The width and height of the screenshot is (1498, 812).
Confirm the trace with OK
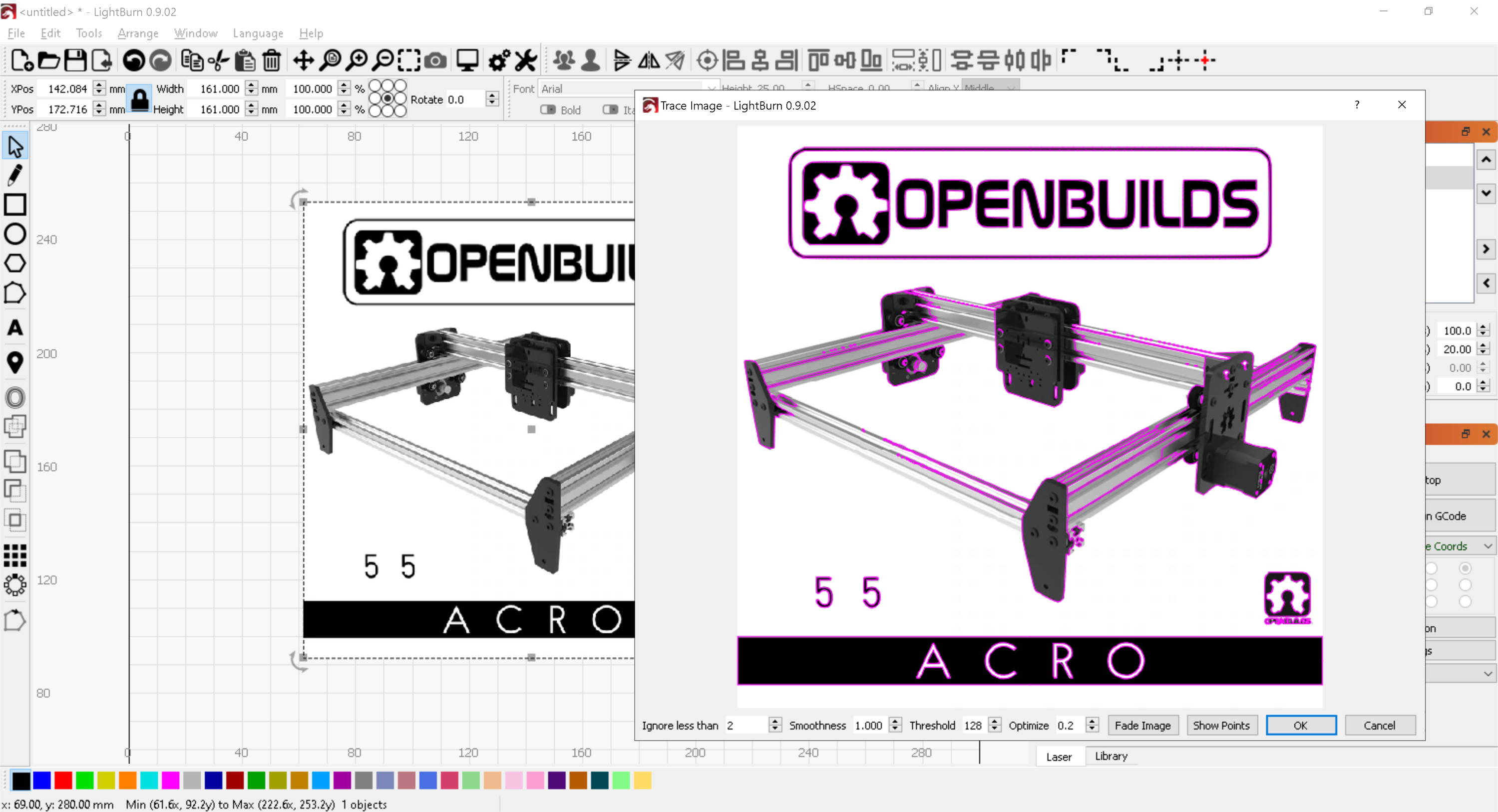click(1300, 725)
